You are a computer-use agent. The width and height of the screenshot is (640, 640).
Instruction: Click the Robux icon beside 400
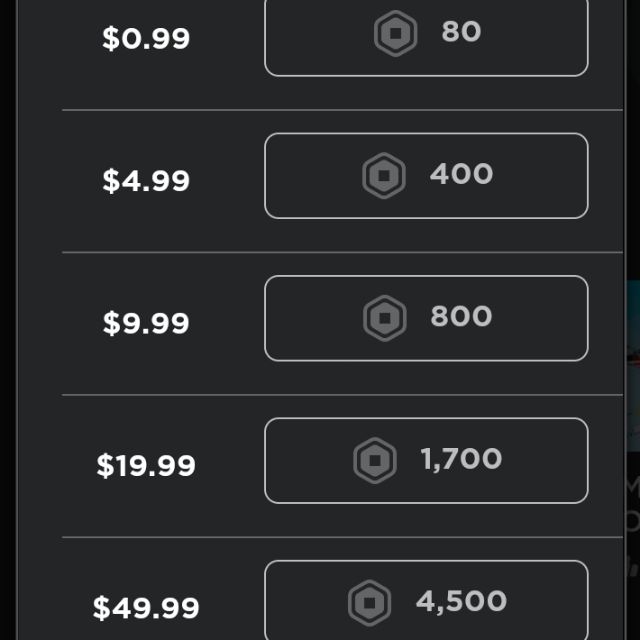tap(384, 176)
